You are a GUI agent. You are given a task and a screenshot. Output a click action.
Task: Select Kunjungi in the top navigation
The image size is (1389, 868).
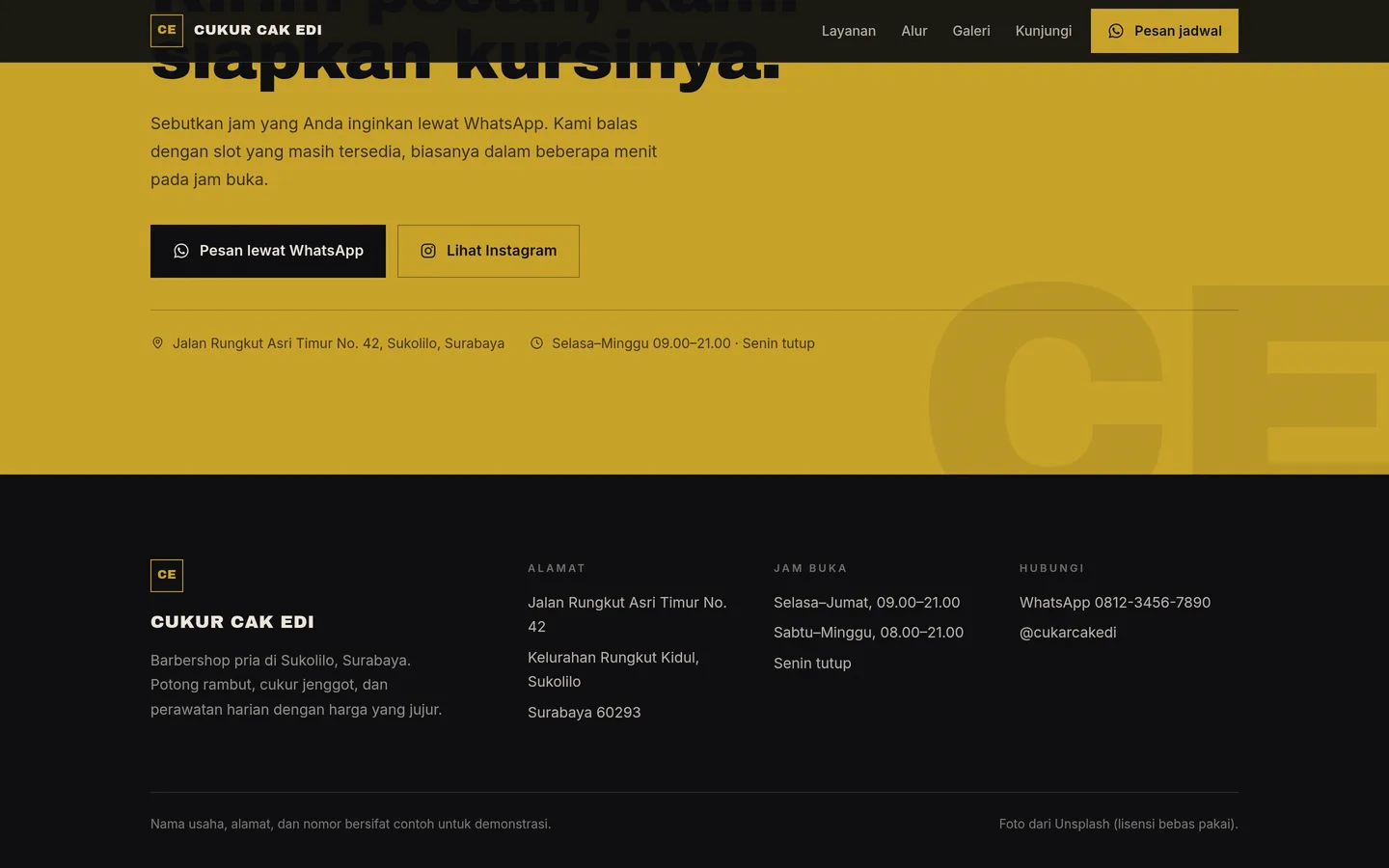pyautogui.click(x=1044, y=31)
